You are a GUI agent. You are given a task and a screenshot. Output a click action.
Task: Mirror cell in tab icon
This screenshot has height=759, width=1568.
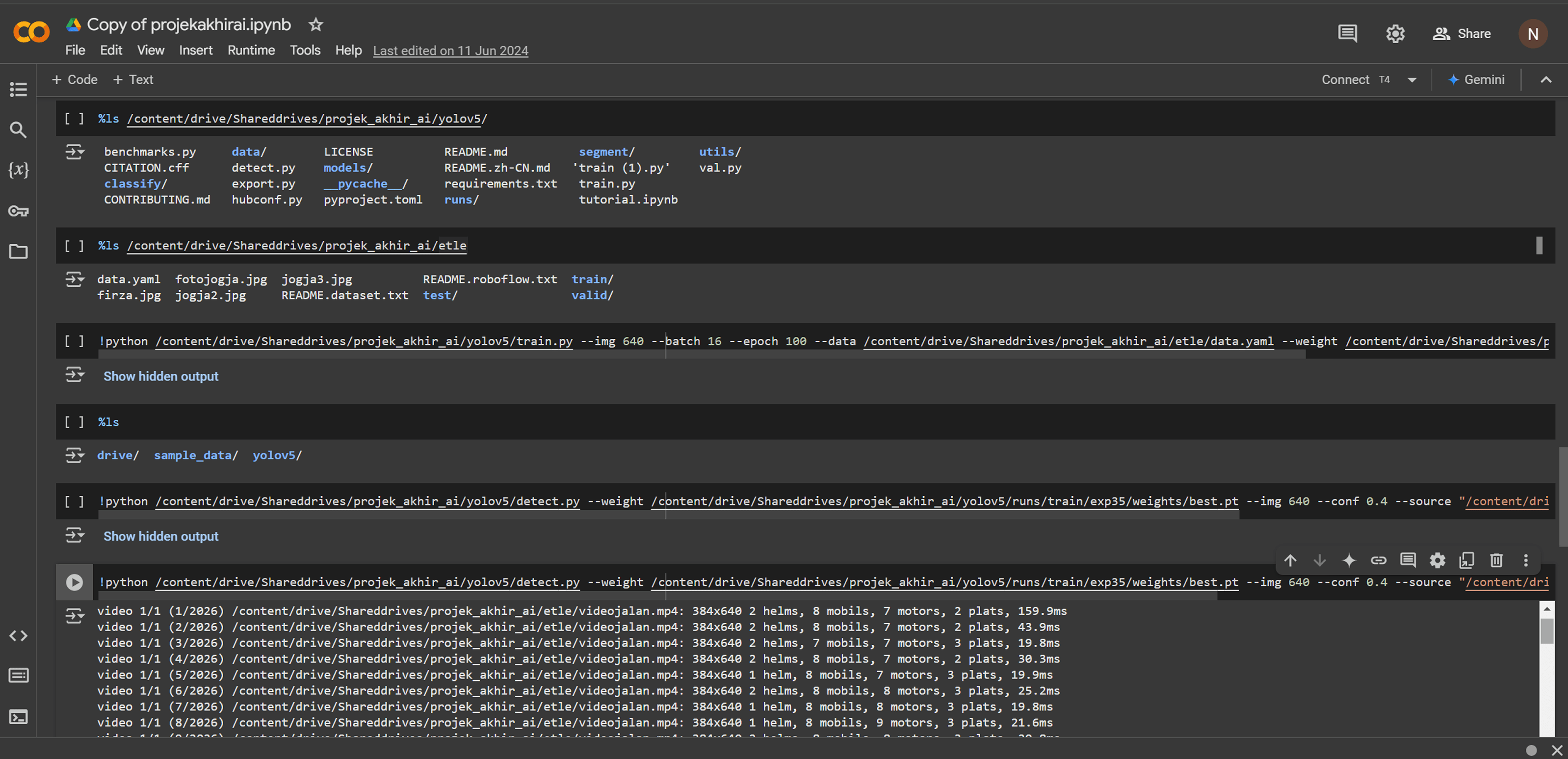tap(1467, 560)
